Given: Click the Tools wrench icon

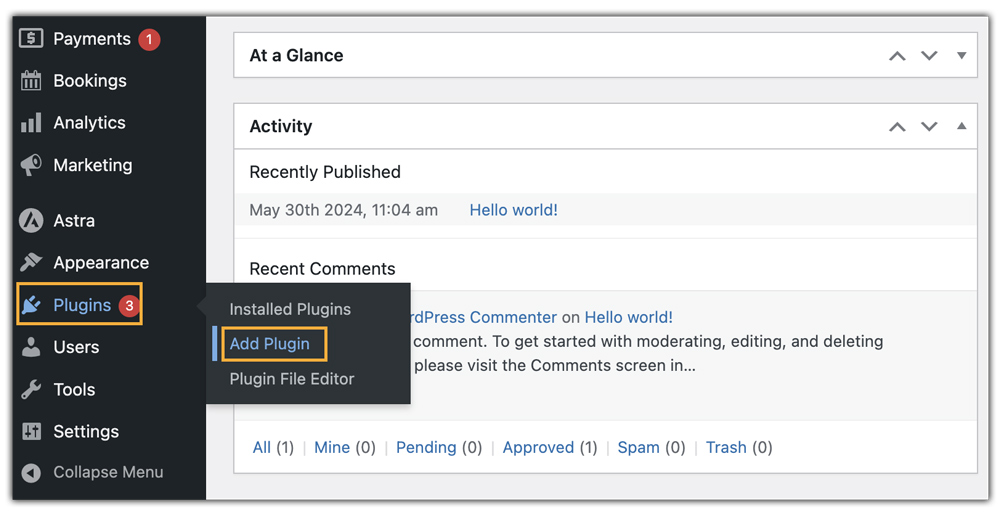Looking at the screenshot, I should pyautogui.click(x=31, y=389).
